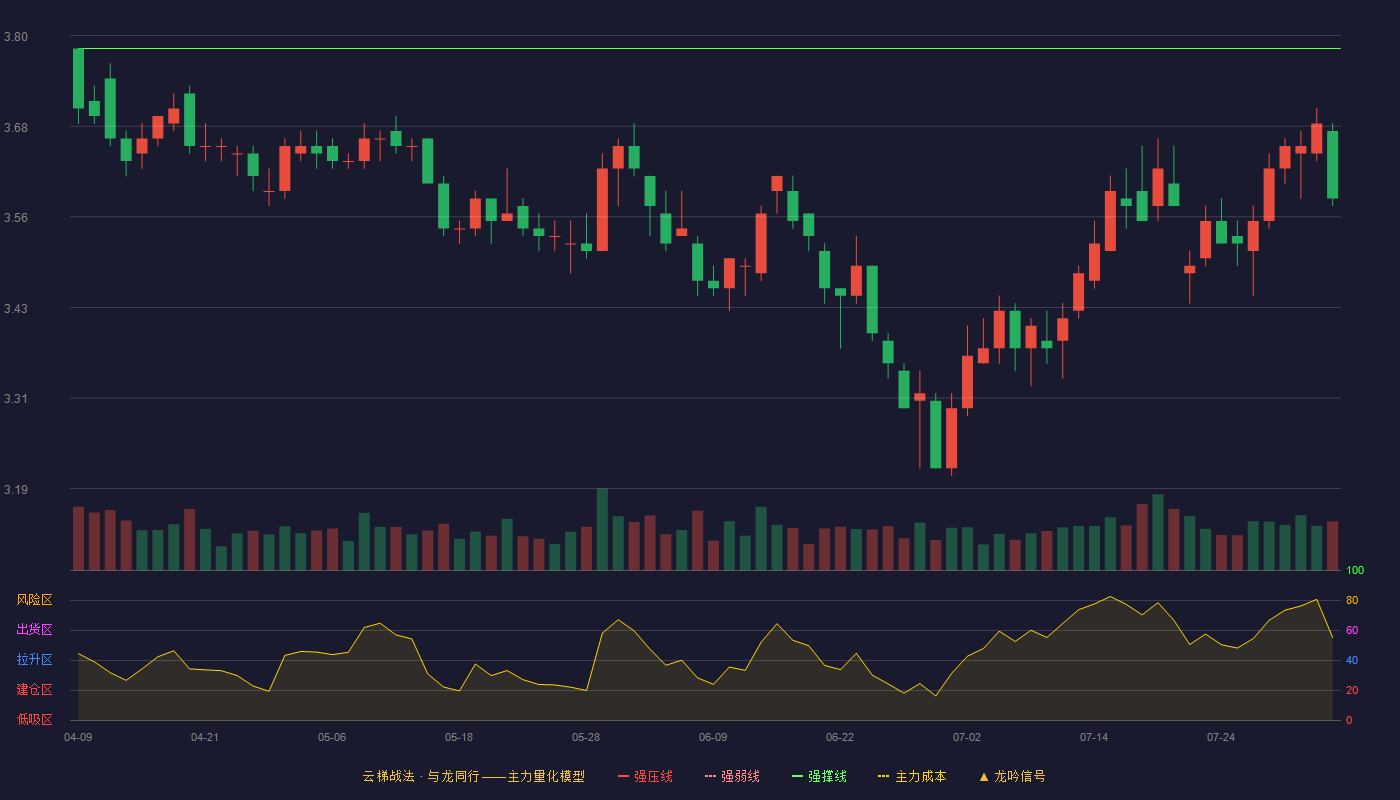The width and height of the screenshot is (1400, 800).
Task: Select the 3.56 price axis label
Action: (16, 218)
